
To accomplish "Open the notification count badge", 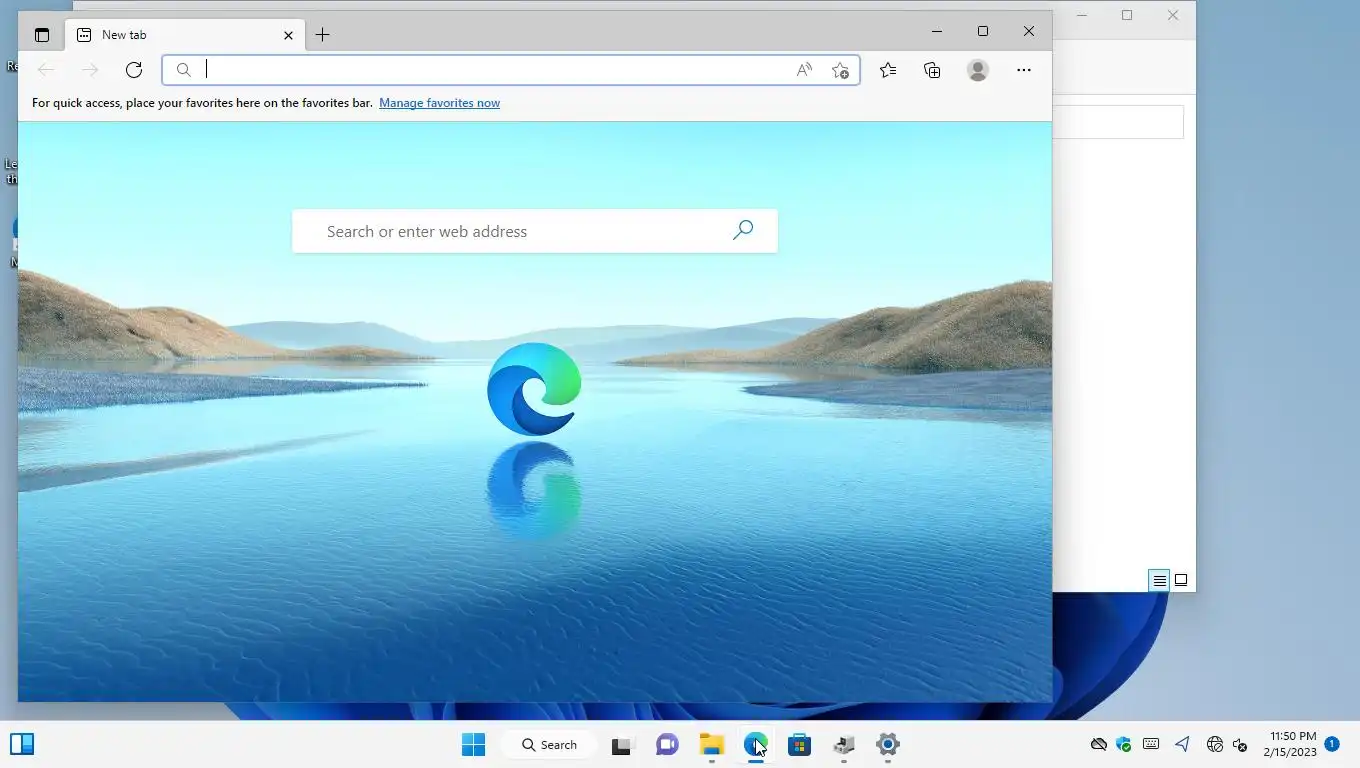I will point(1332,743).
